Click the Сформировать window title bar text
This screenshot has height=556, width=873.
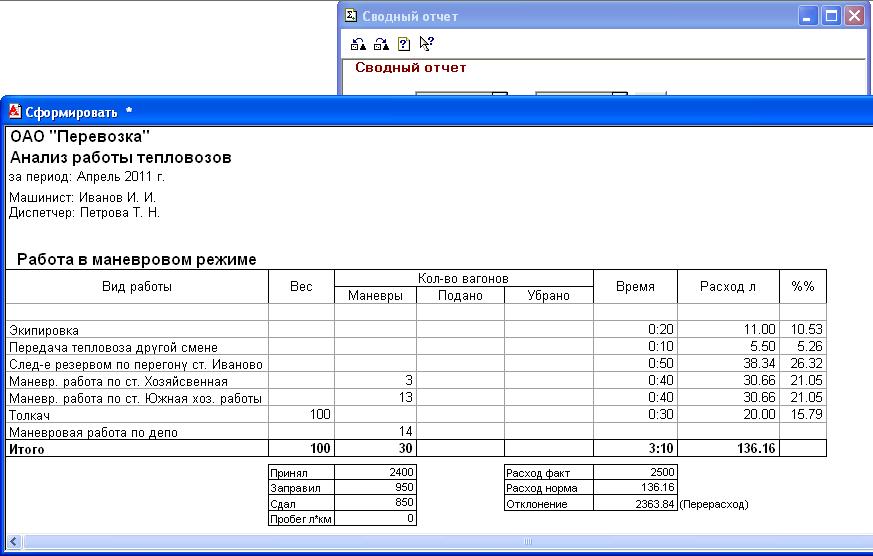(x=71, y=112)
